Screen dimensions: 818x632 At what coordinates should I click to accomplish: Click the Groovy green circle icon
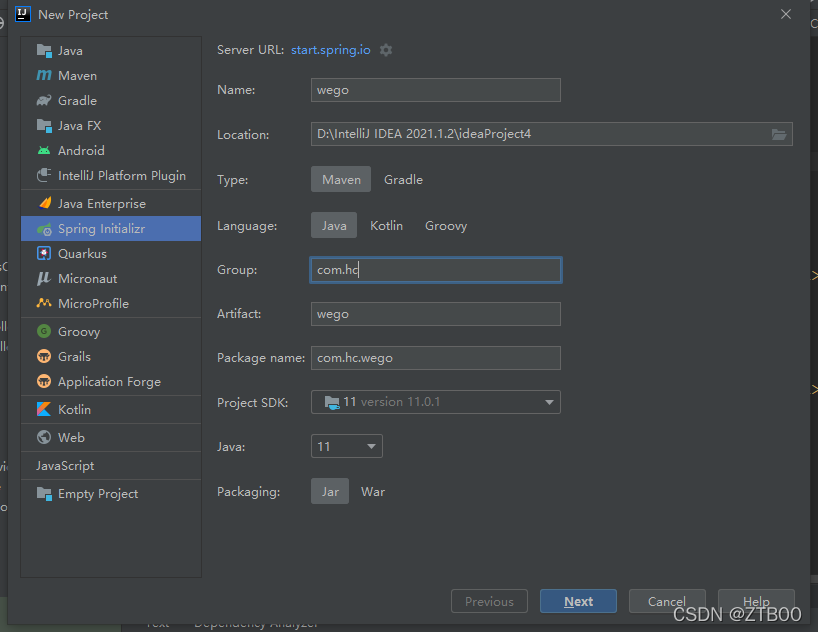click(x=44, y=331)
